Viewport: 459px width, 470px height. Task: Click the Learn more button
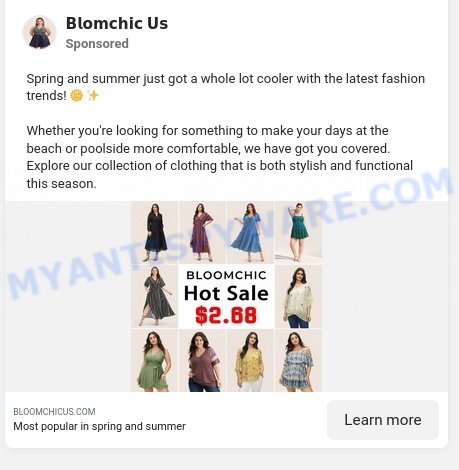tap(383, 420)
